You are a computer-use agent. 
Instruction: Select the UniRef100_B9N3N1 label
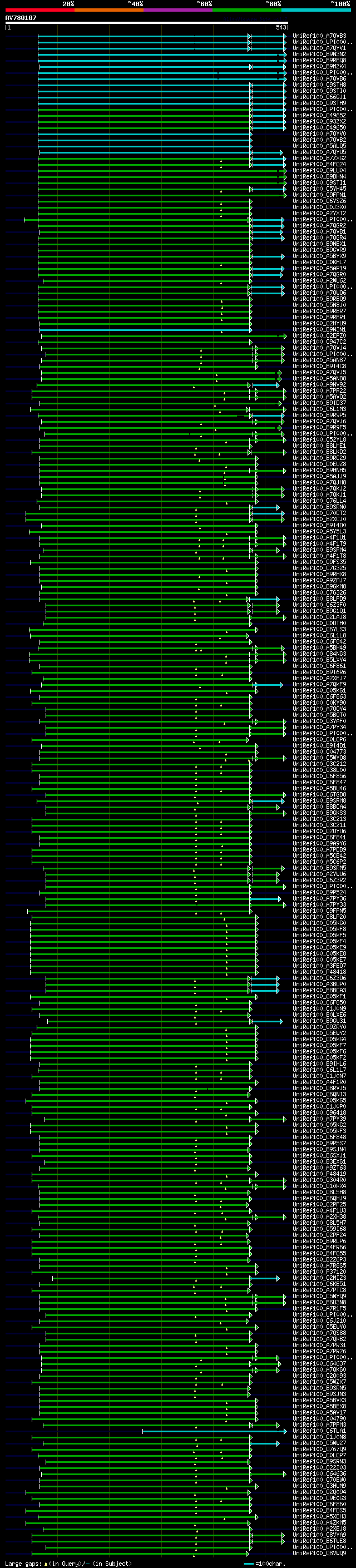coord(319,330)
